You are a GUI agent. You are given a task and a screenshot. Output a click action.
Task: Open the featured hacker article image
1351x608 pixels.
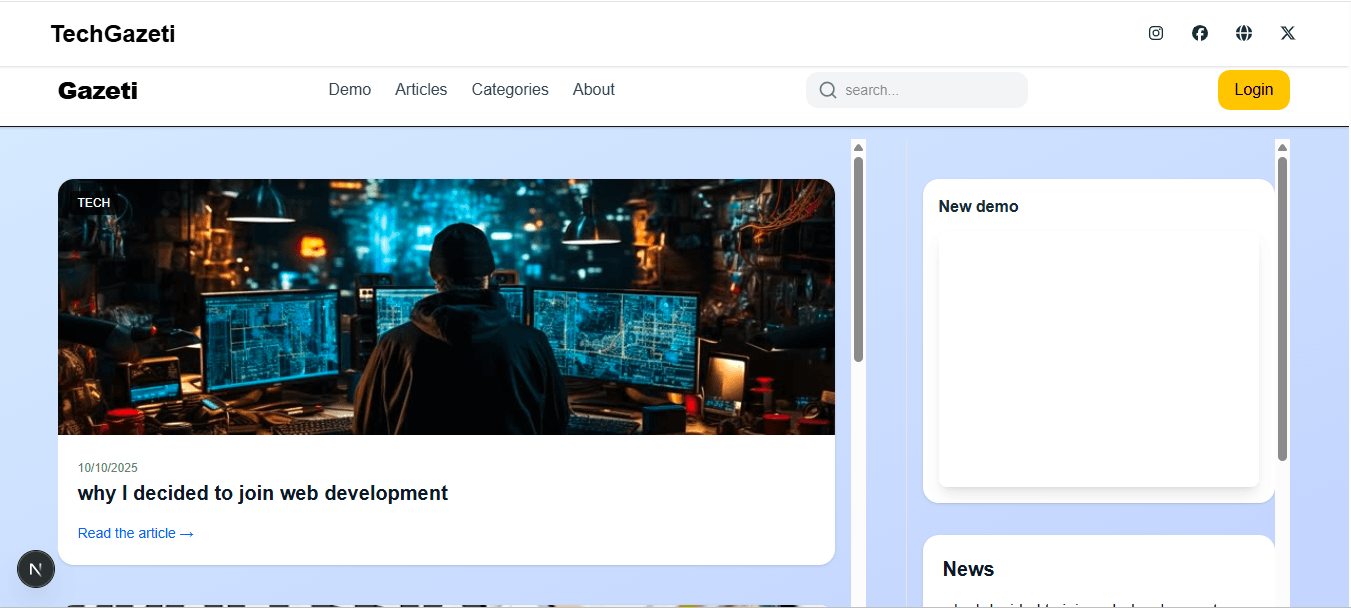(446, 306)
